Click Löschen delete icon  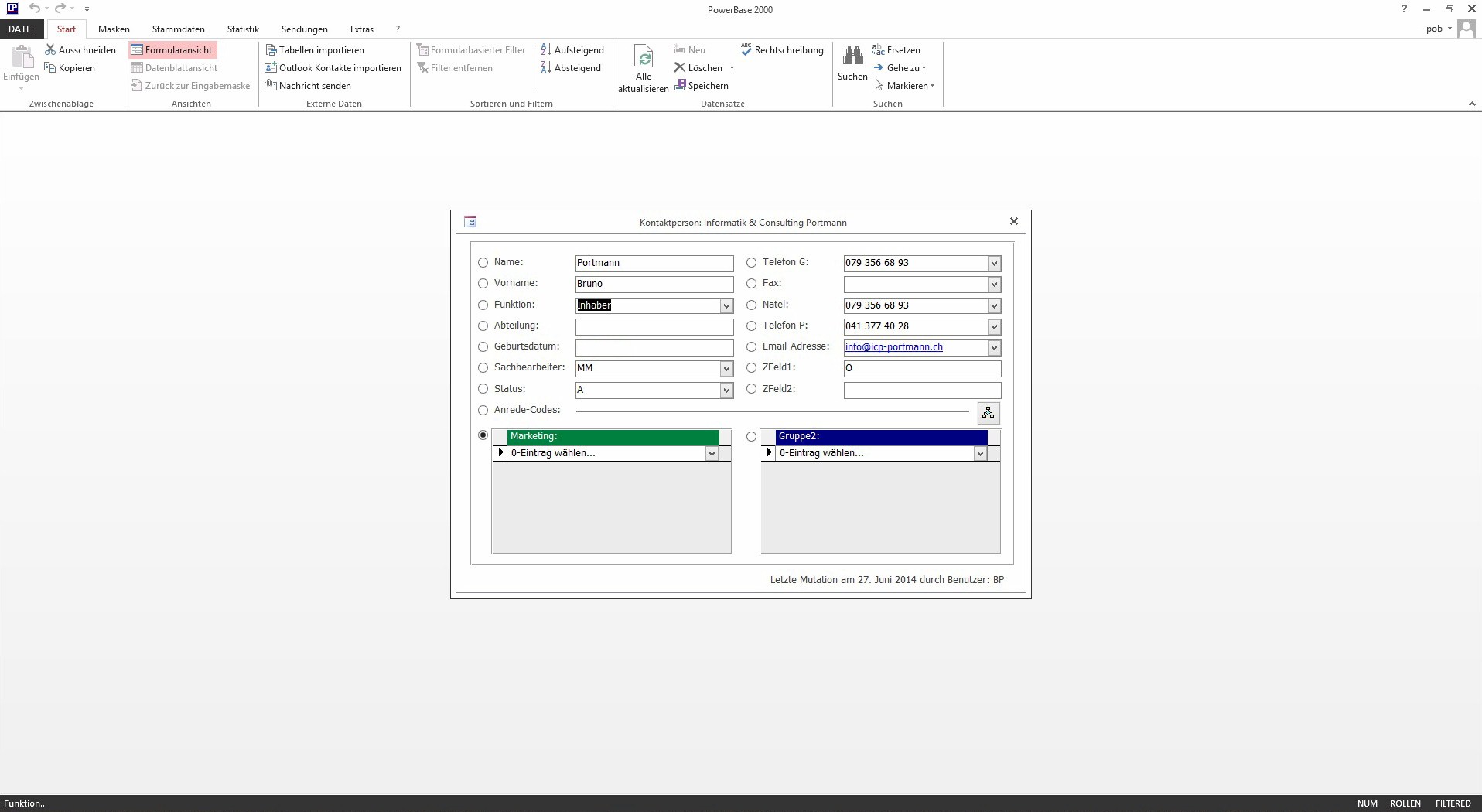coord(680,68)
